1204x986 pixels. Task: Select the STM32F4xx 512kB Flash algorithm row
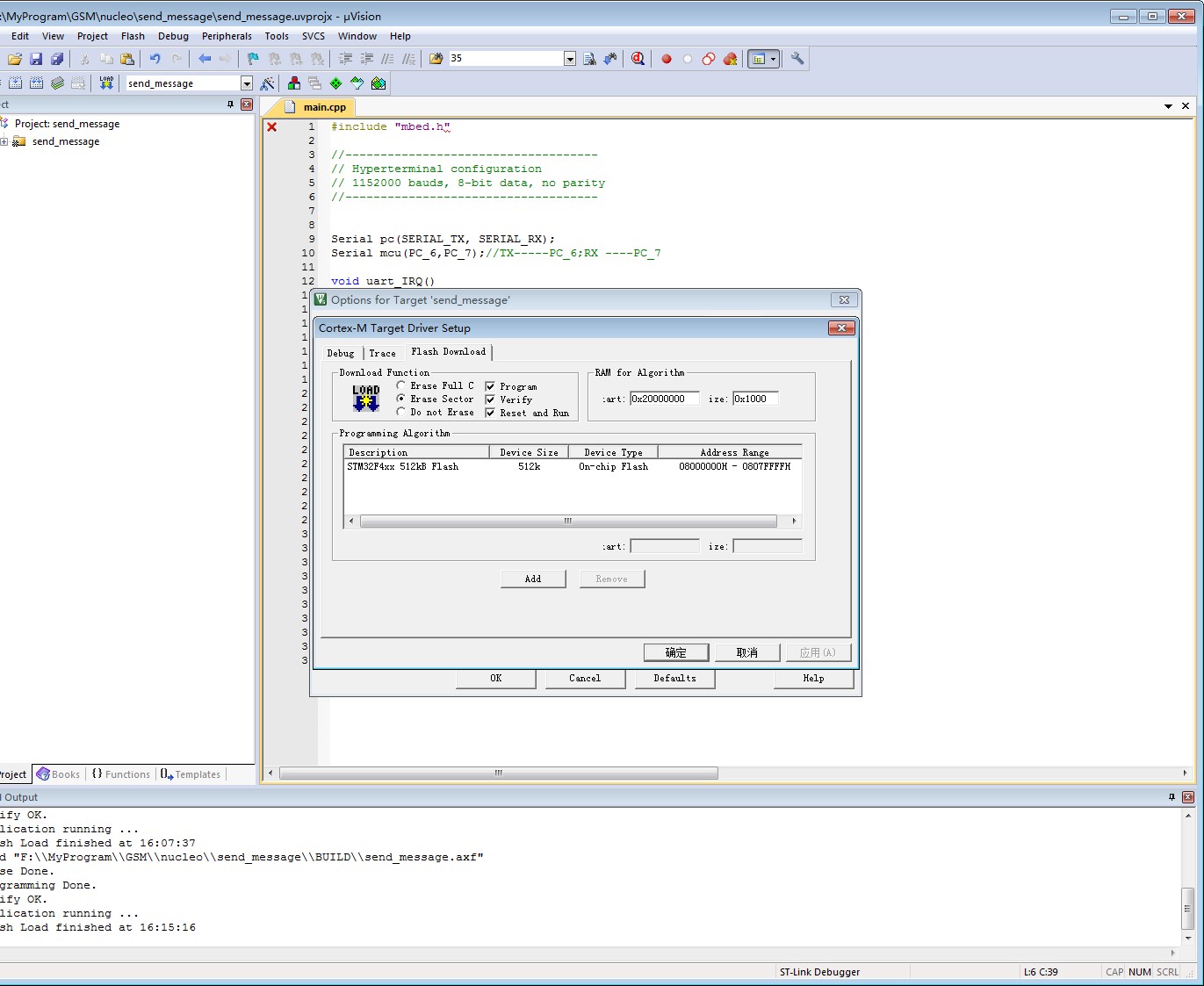click(572, 467)
